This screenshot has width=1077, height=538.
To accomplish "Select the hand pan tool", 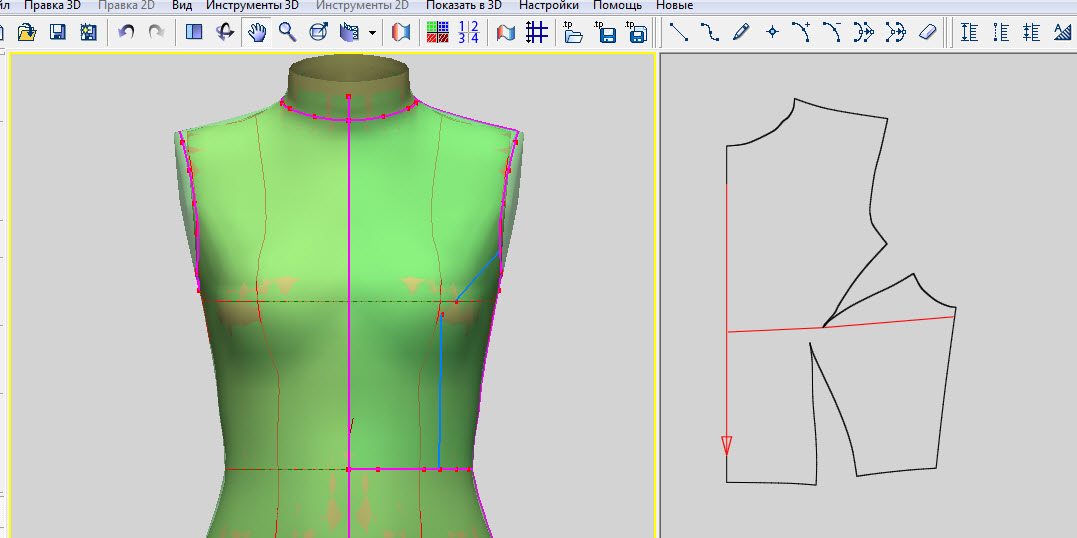I will 257,32.
